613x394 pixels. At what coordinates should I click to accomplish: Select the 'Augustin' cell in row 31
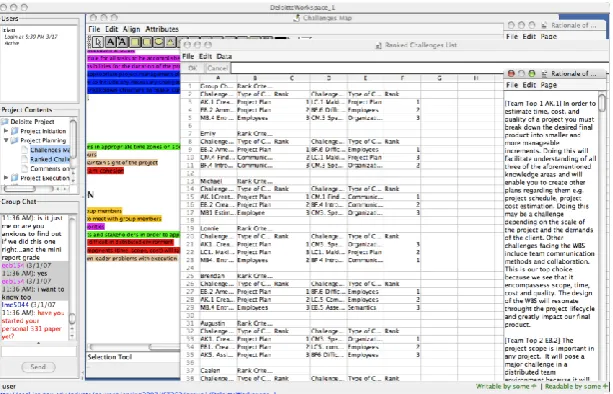coord(218,323)
